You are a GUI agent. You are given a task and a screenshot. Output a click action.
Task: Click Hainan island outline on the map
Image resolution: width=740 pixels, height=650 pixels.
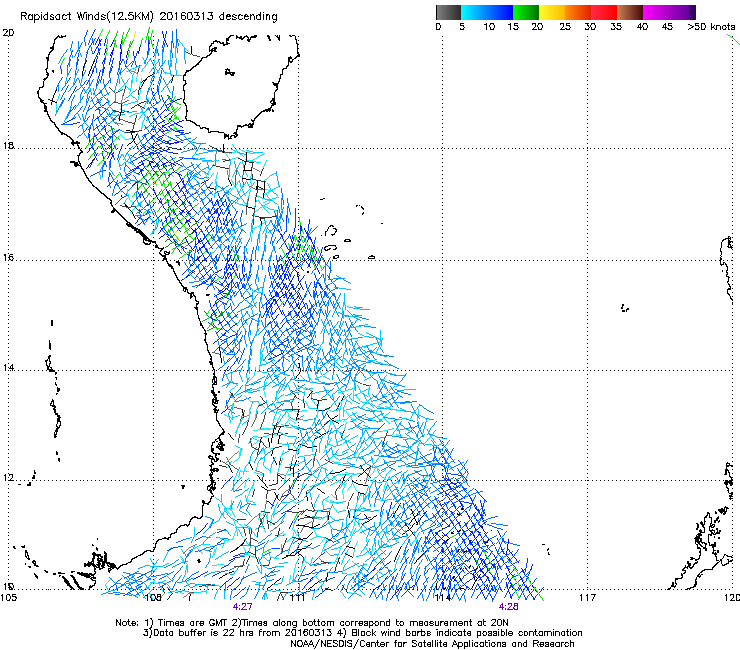[x=241, y=85]
